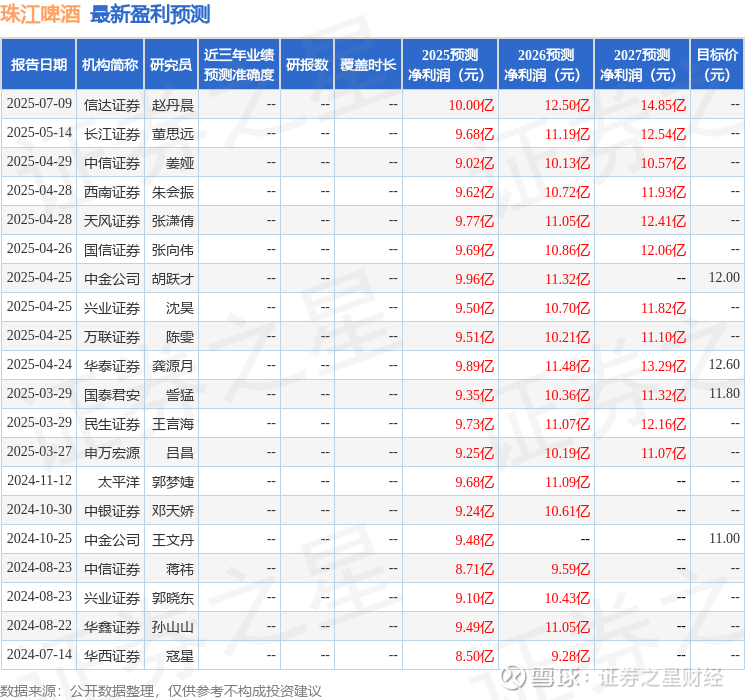Click the 覆盖时长 column header
Image resolution: width=745 pixels, height=700 pixels.
pos(368,65)
